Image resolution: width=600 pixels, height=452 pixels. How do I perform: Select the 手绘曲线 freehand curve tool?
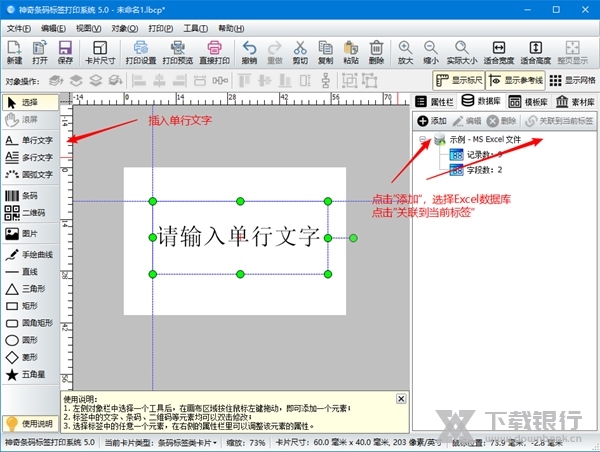pos(29,255)
